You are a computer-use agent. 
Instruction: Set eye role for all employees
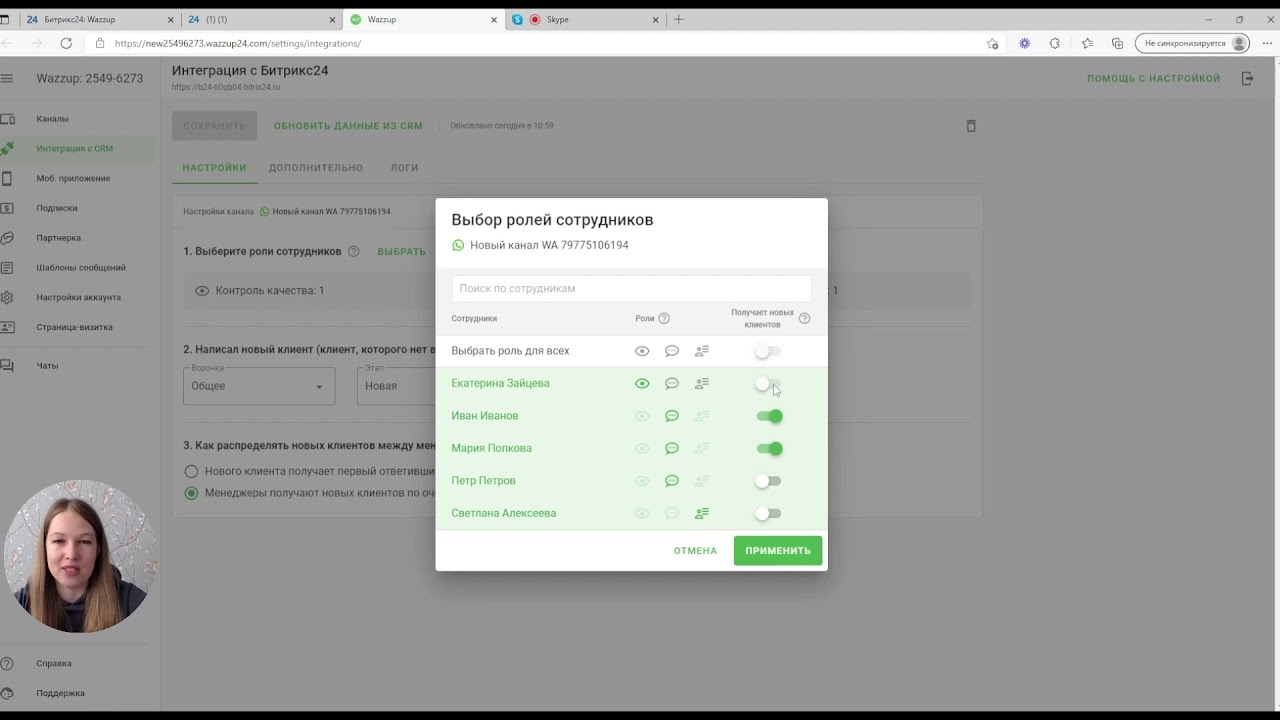(x=642, y=351)
